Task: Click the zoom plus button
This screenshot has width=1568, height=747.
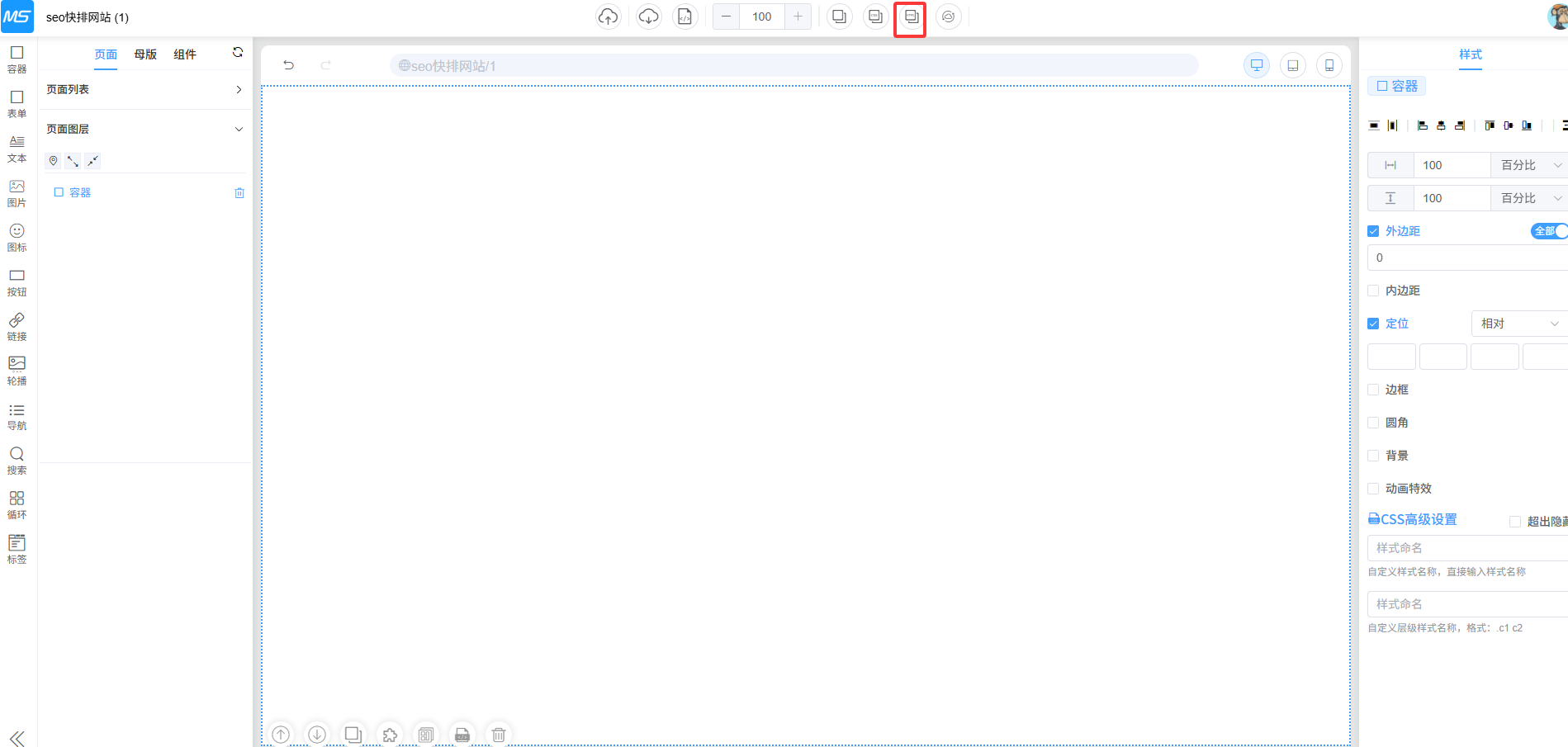Action: pyautogui.click(x=798, y=17)
